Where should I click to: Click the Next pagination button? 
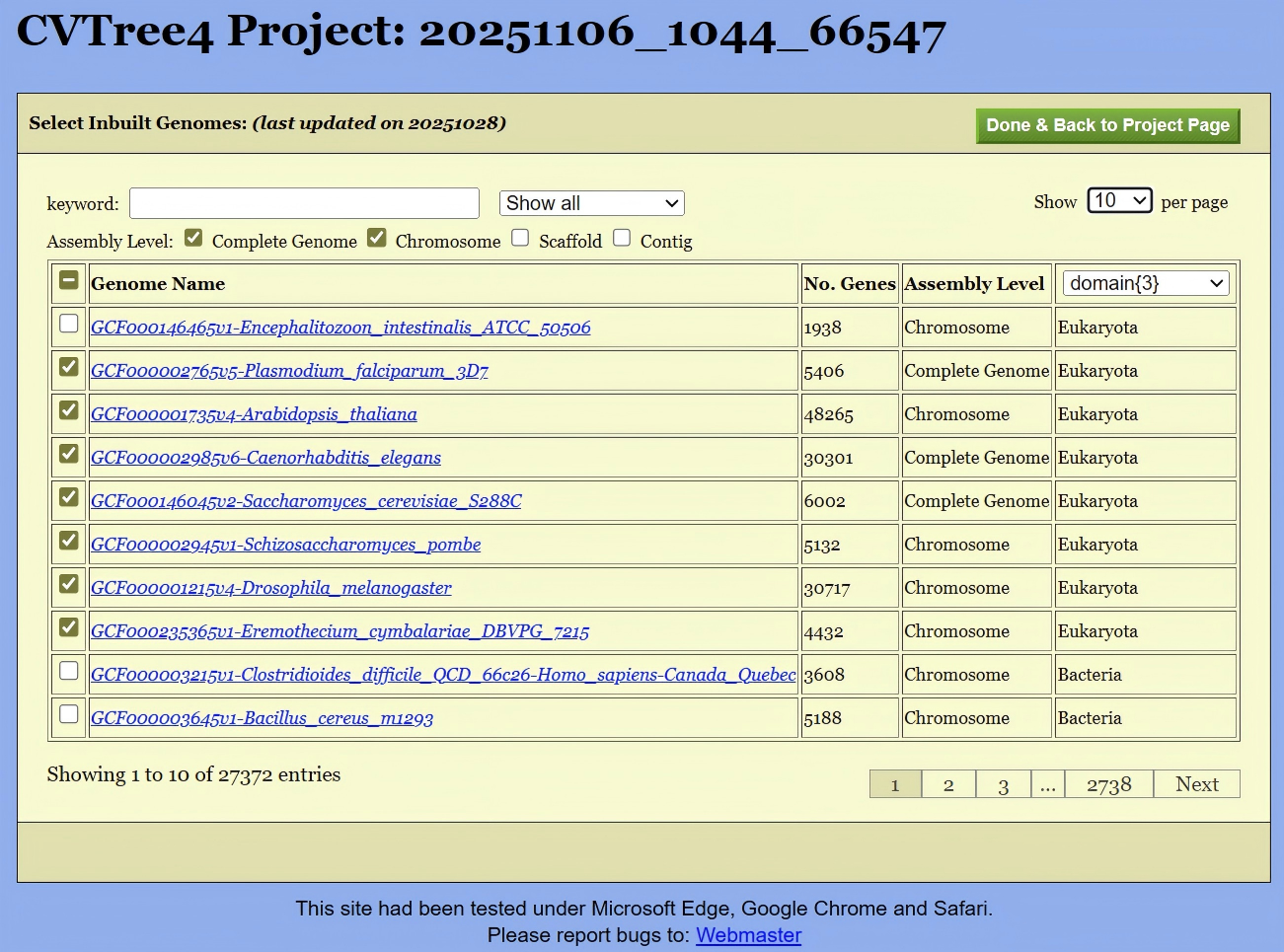pos(1196,783)
